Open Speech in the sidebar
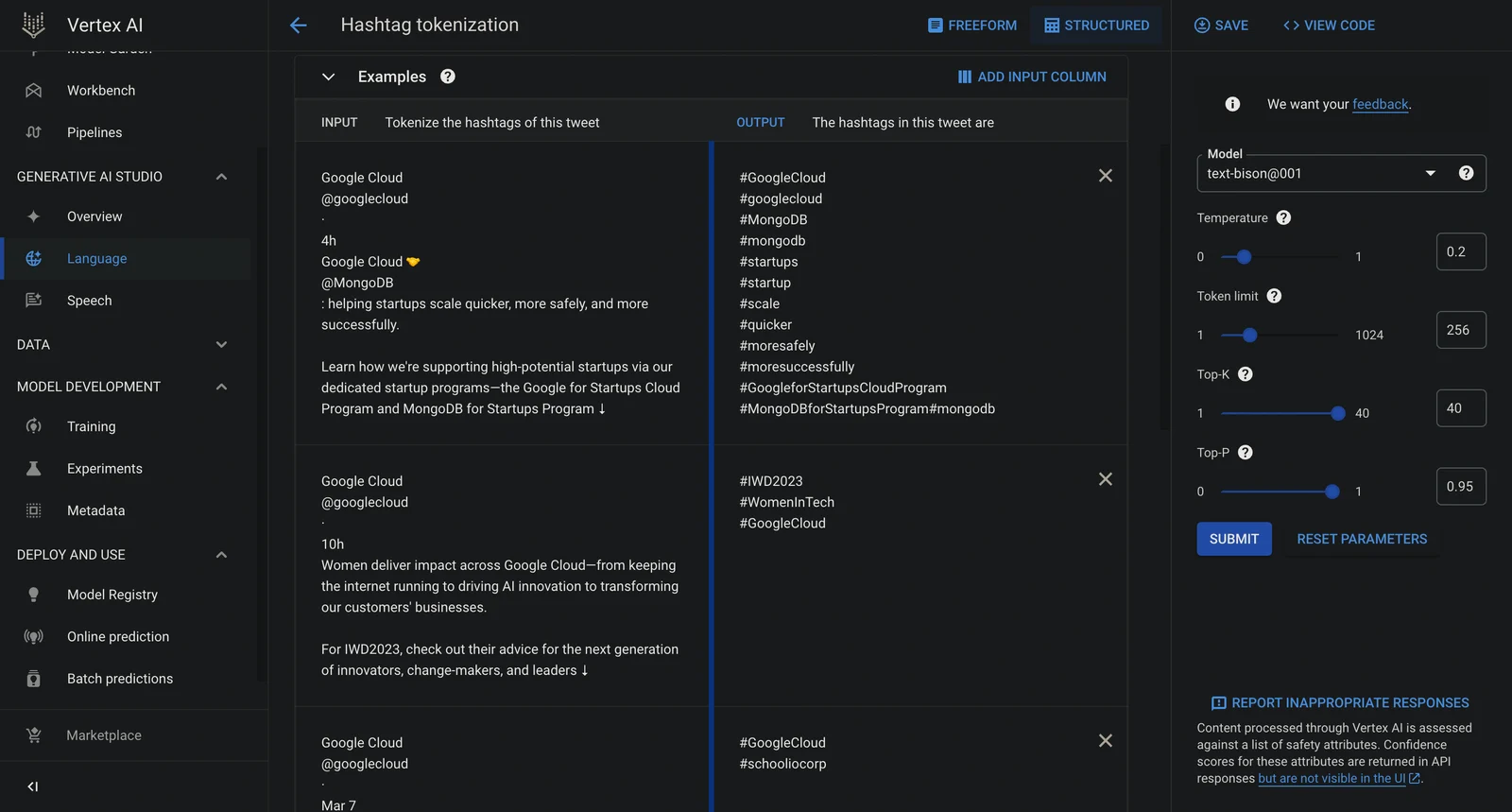 (90, 301)
